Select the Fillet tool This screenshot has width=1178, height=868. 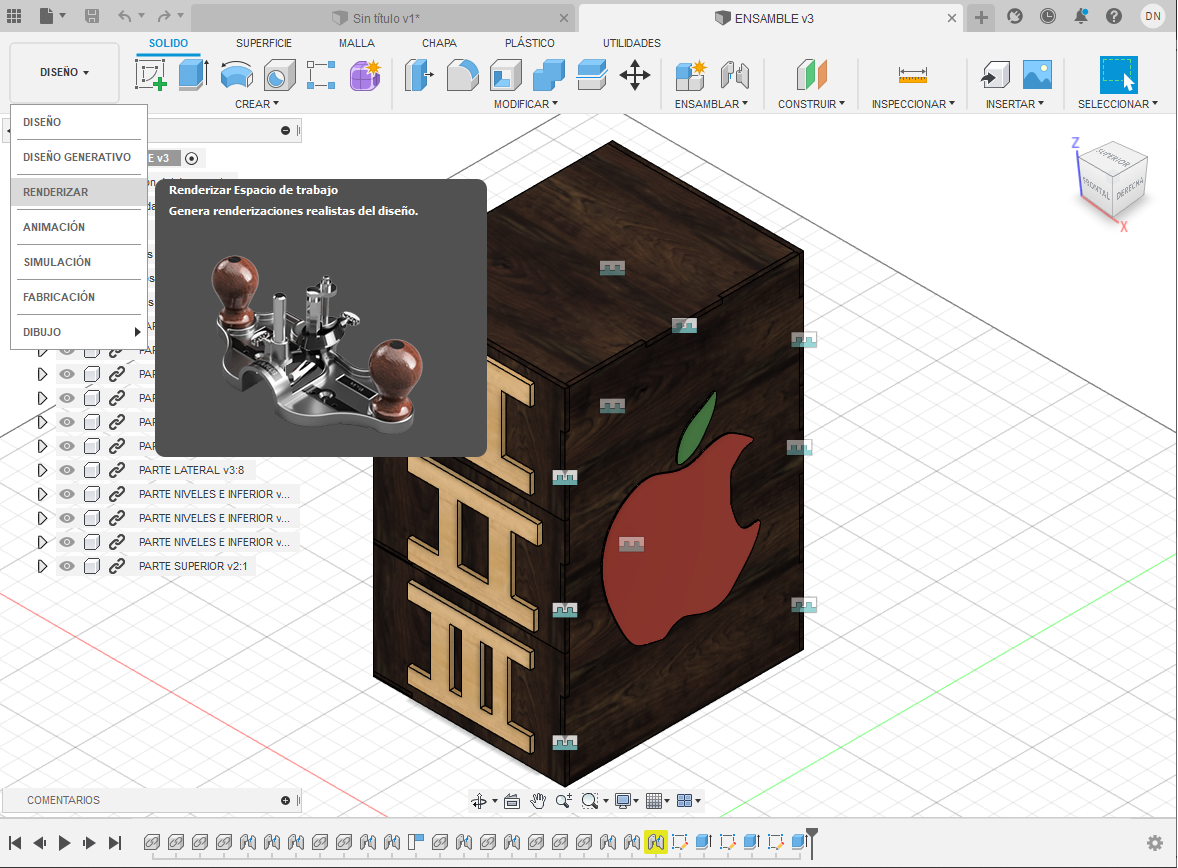463,75
